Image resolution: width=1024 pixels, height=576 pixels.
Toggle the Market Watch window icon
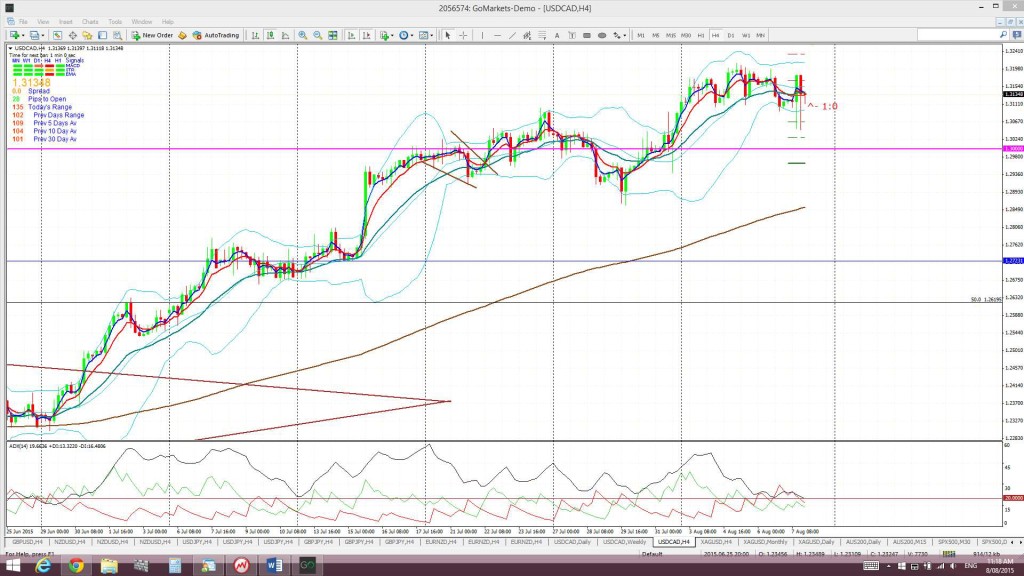pyautogui.click(x=57, y=35)
